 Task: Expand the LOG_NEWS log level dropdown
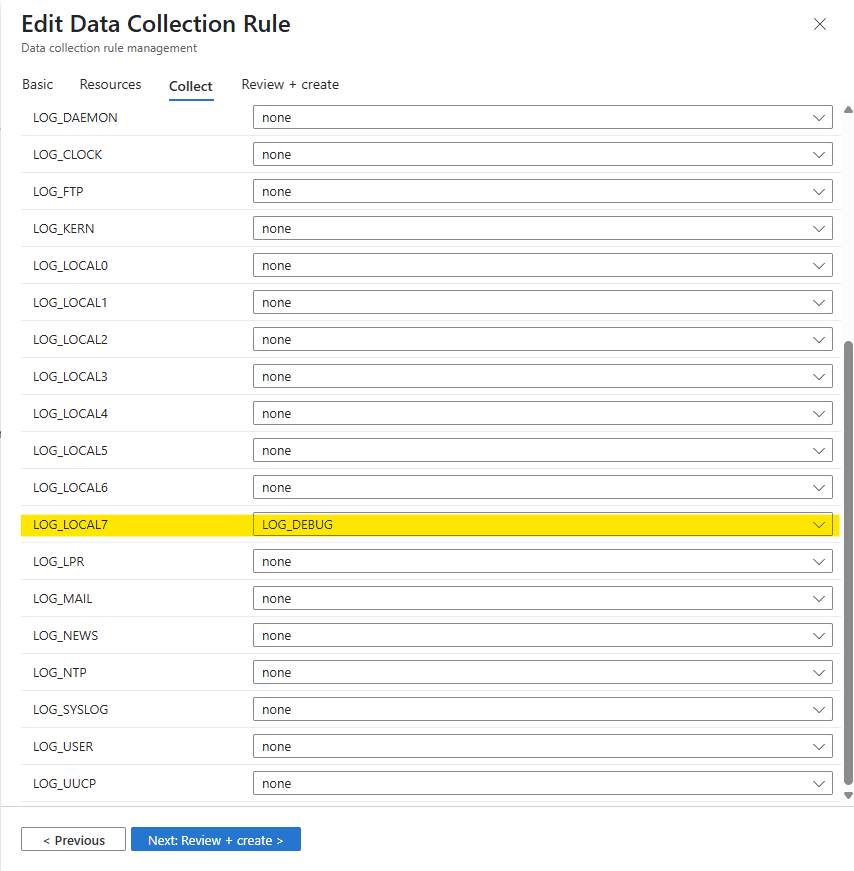coord(542,636)
